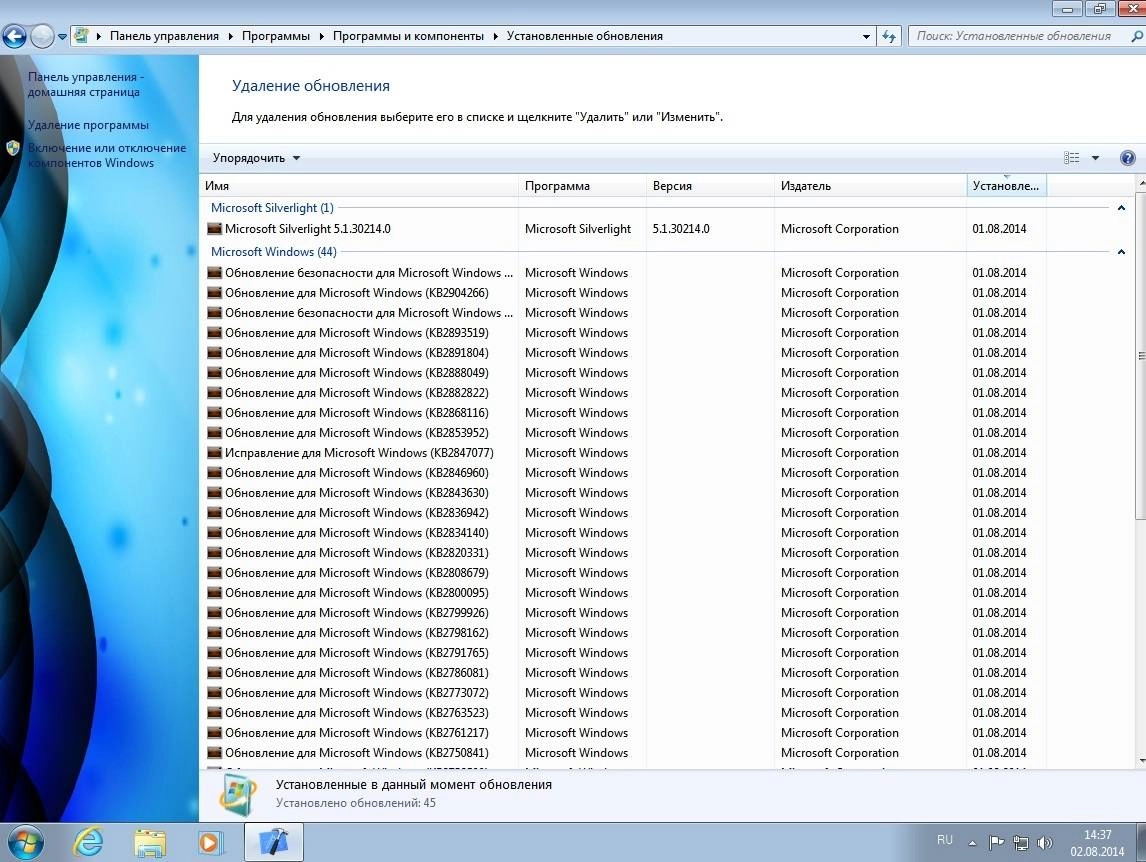
Task: Click the RU language indicator
Action: (x=945, y=840)
